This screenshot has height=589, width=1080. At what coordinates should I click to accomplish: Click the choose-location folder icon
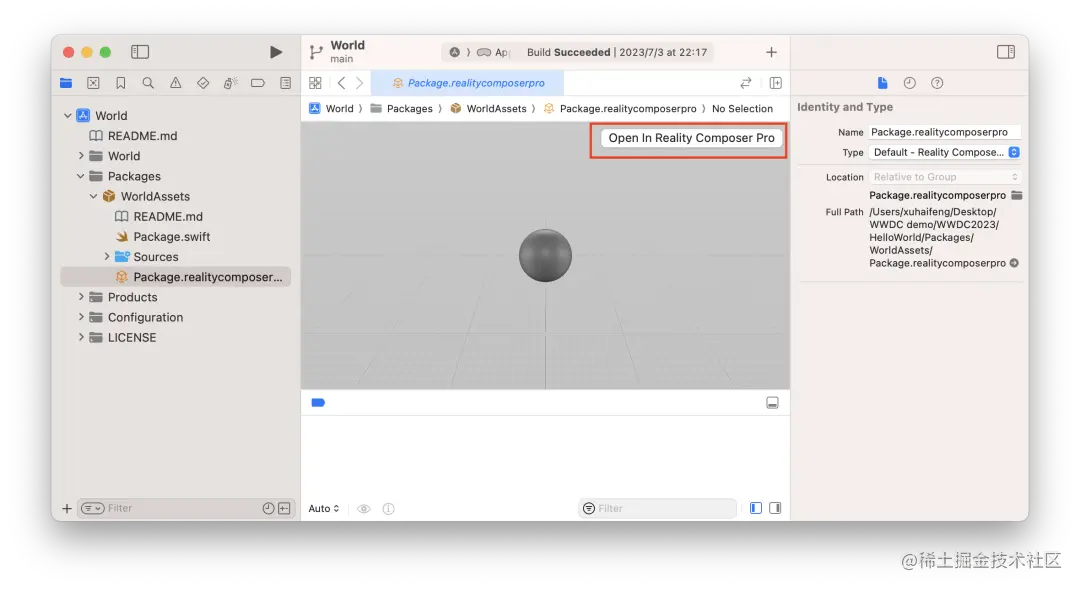coord(1017,195)
